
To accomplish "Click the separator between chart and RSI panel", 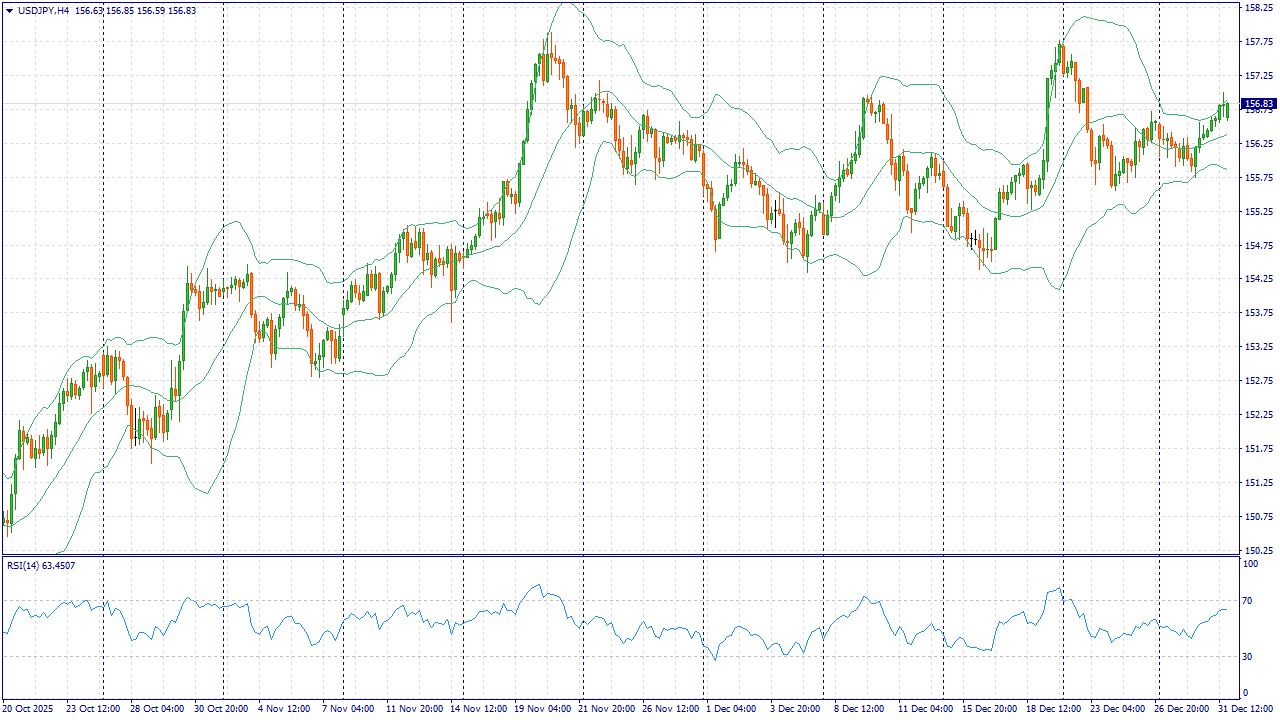I will click(x=620, y=555).
